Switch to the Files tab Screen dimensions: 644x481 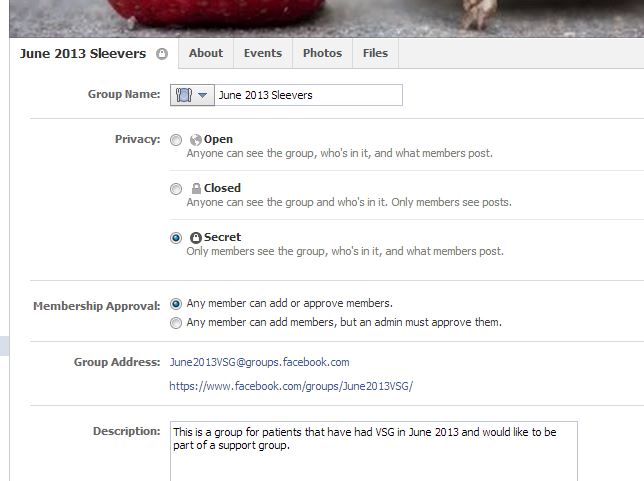point(375,53)
